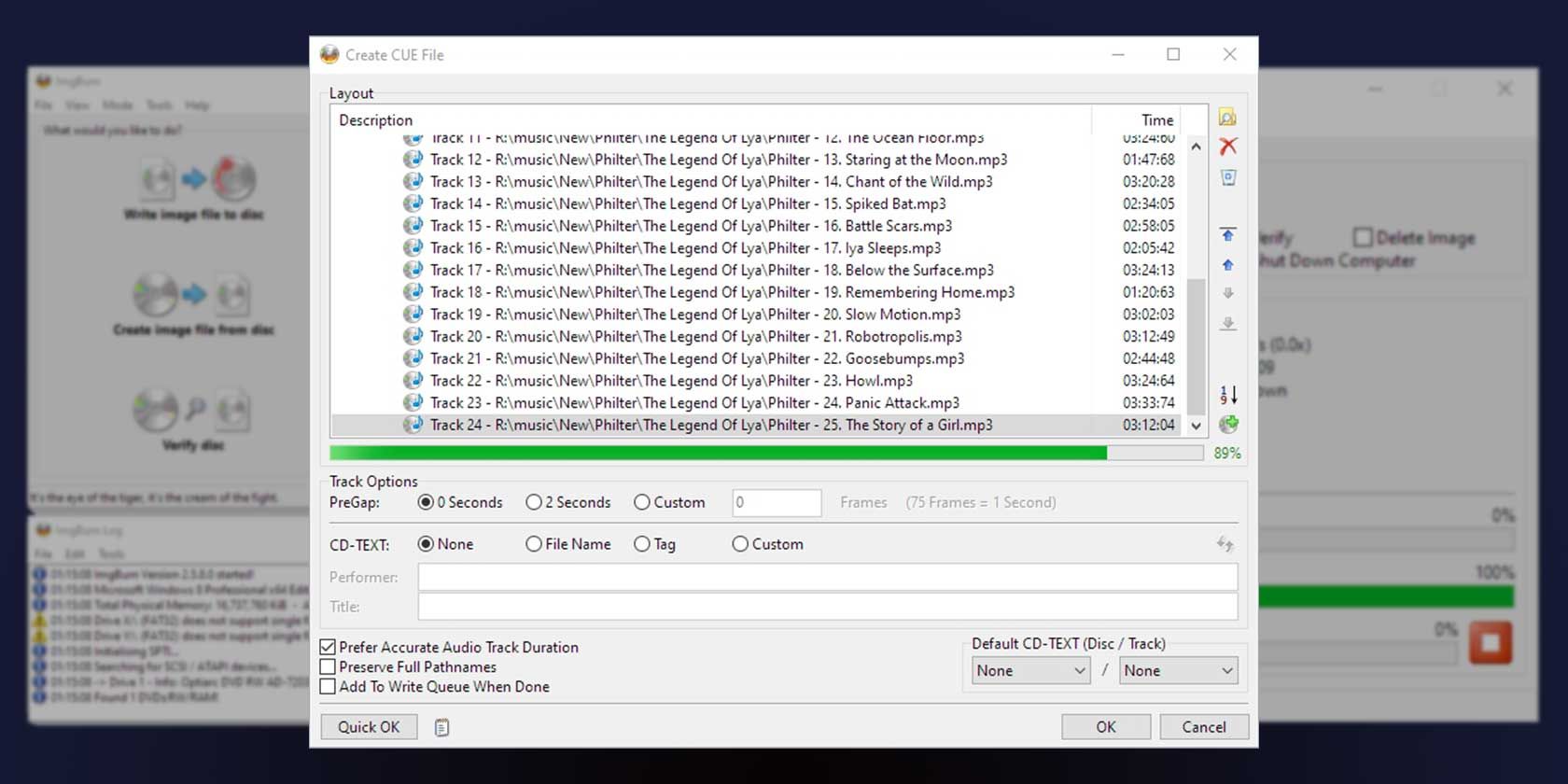
Task: Click the disc icon for Track 14
Action: 413,203
